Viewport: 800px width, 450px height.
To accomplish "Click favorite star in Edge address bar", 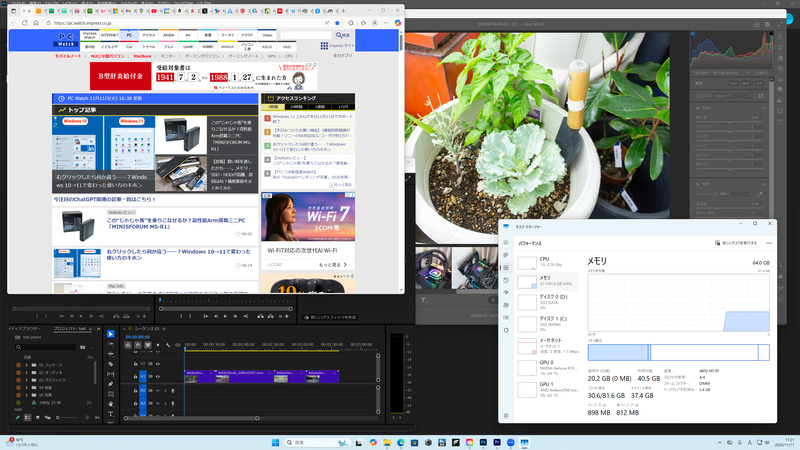I will click(337, 23).
